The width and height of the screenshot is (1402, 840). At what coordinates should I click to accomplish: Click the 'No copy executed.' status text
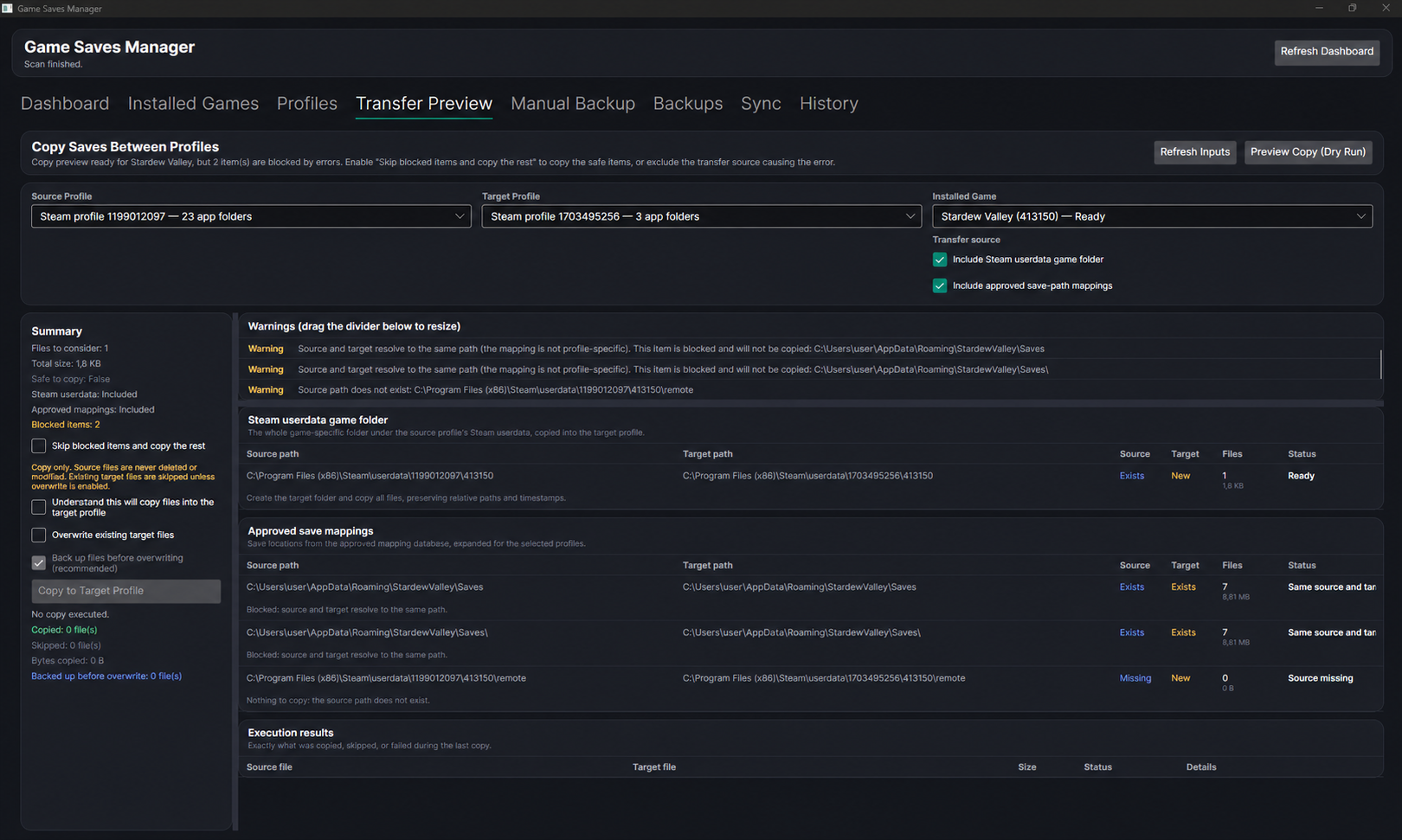coord(70,615)
